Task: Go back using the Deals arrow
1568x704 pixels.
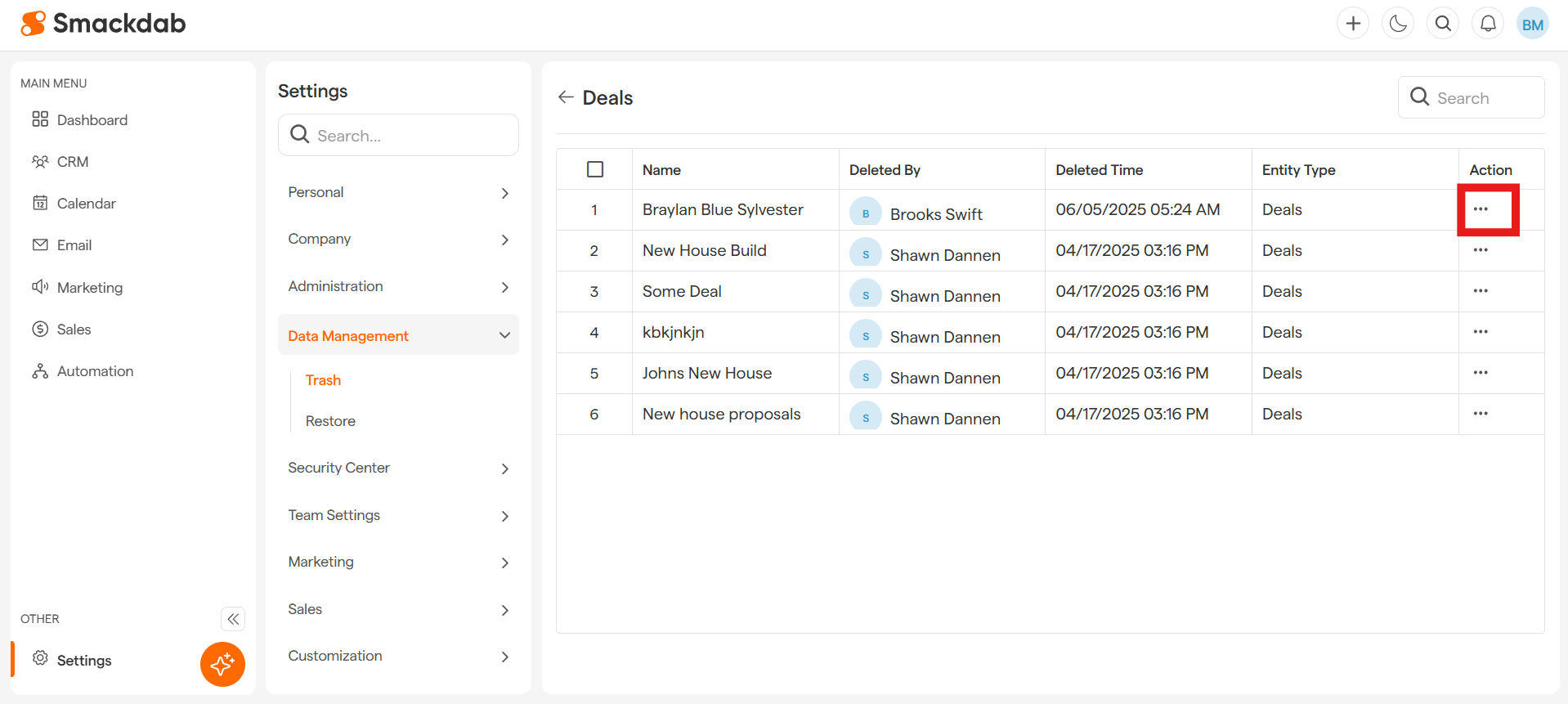Action: coord(566,97)
